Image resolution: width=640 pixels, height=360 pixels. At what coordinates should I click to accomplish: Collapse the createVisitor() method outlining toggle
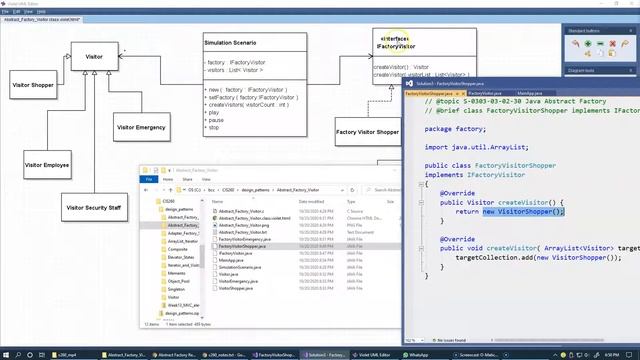(421, 202)
